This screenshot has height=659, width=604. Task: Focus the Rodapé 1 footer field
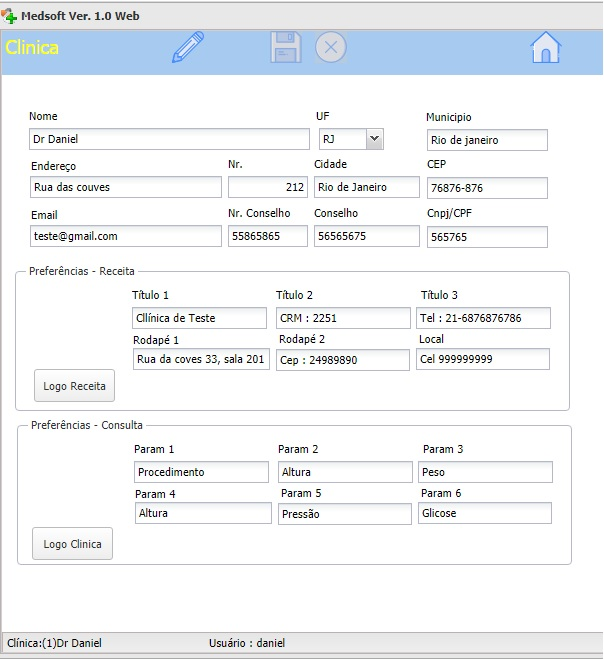(x=201, y=359)
